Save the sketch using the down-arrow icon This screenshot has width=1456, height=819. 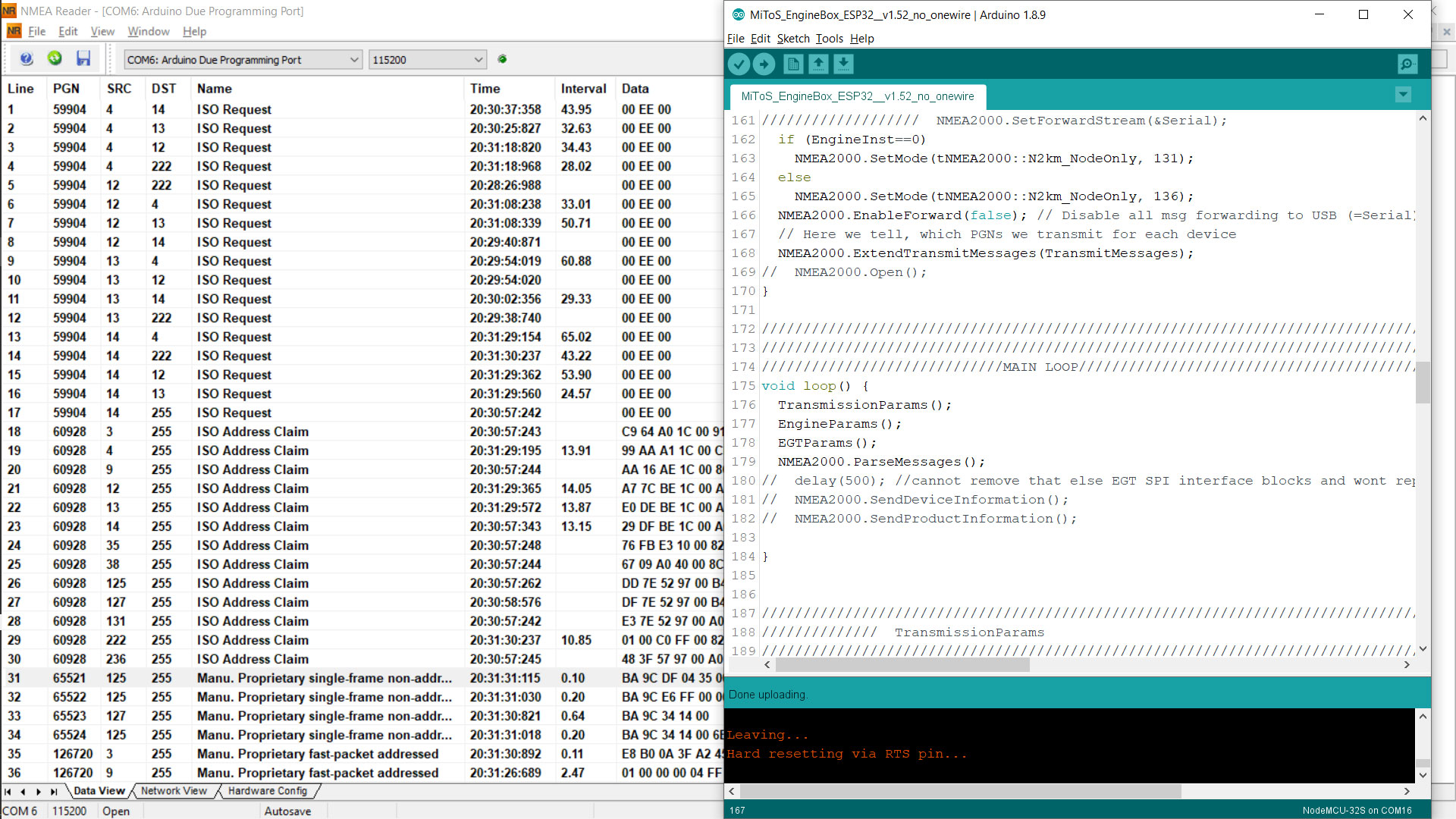coord(844,64)
